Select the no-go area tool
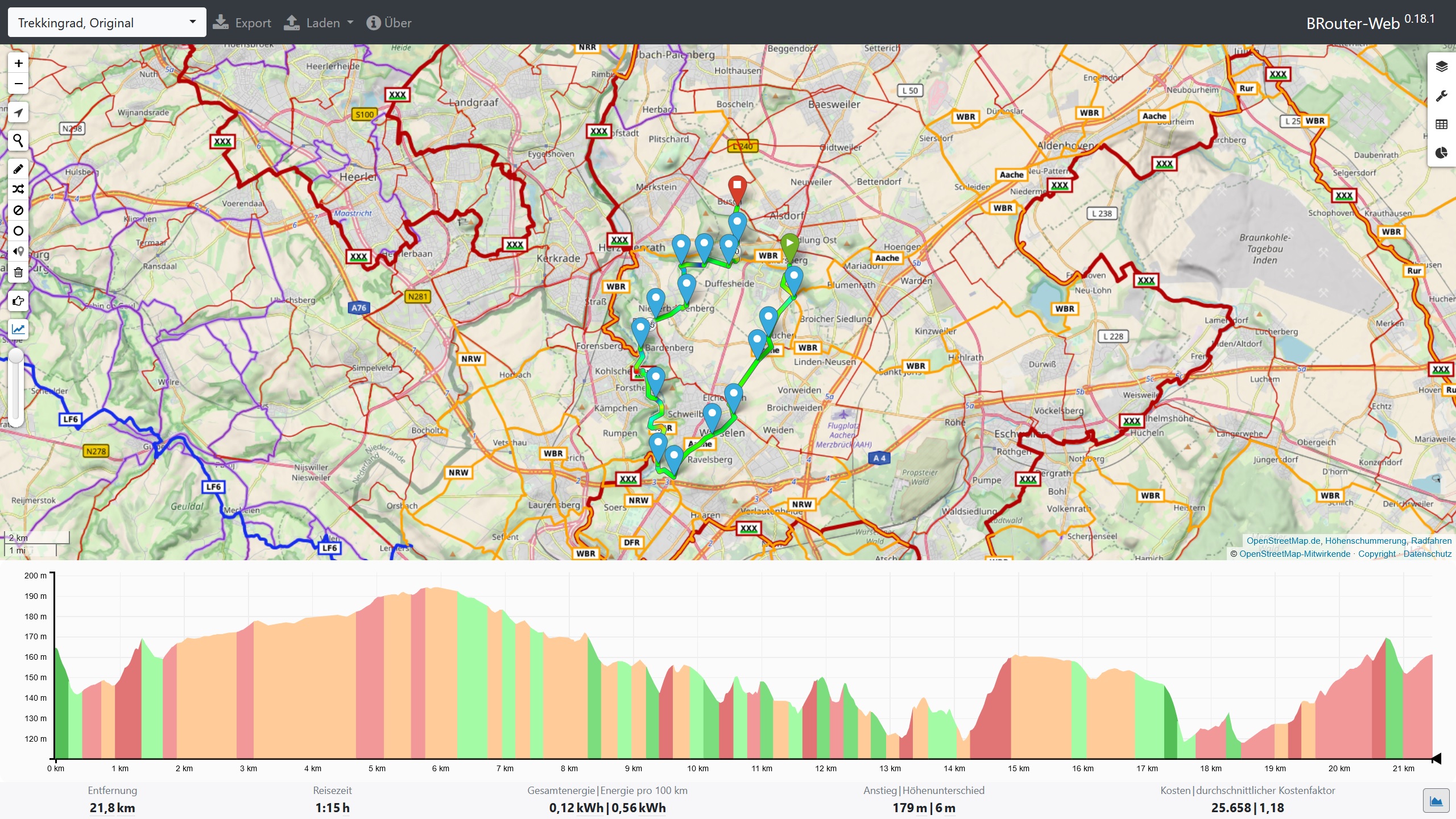 [18, 210]
